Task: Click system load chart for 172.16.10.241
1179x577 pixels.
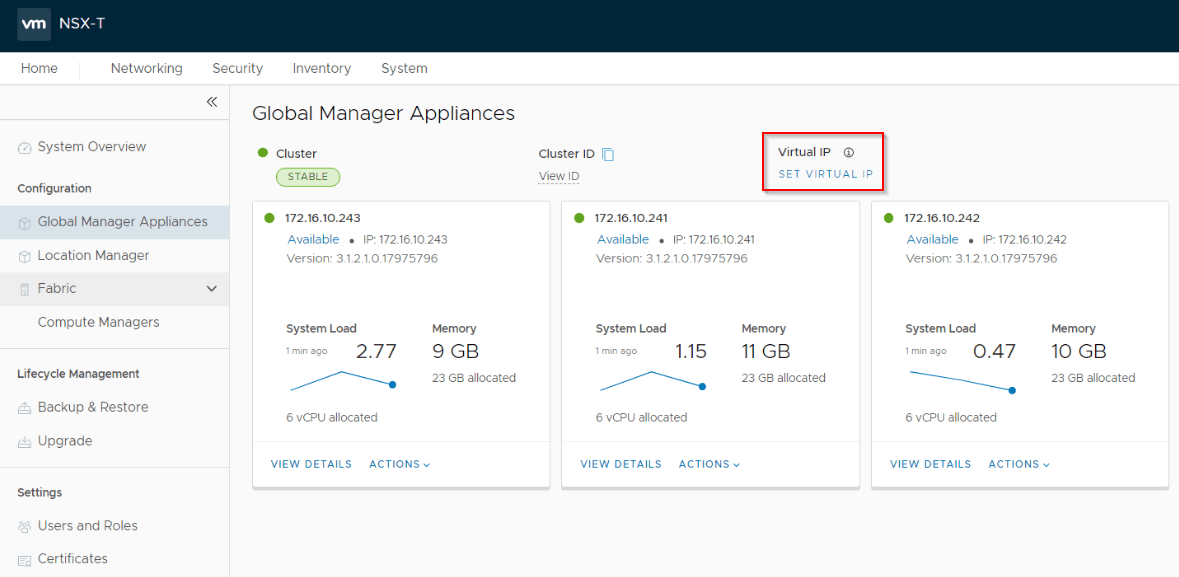Action: [x=653, y=381]
